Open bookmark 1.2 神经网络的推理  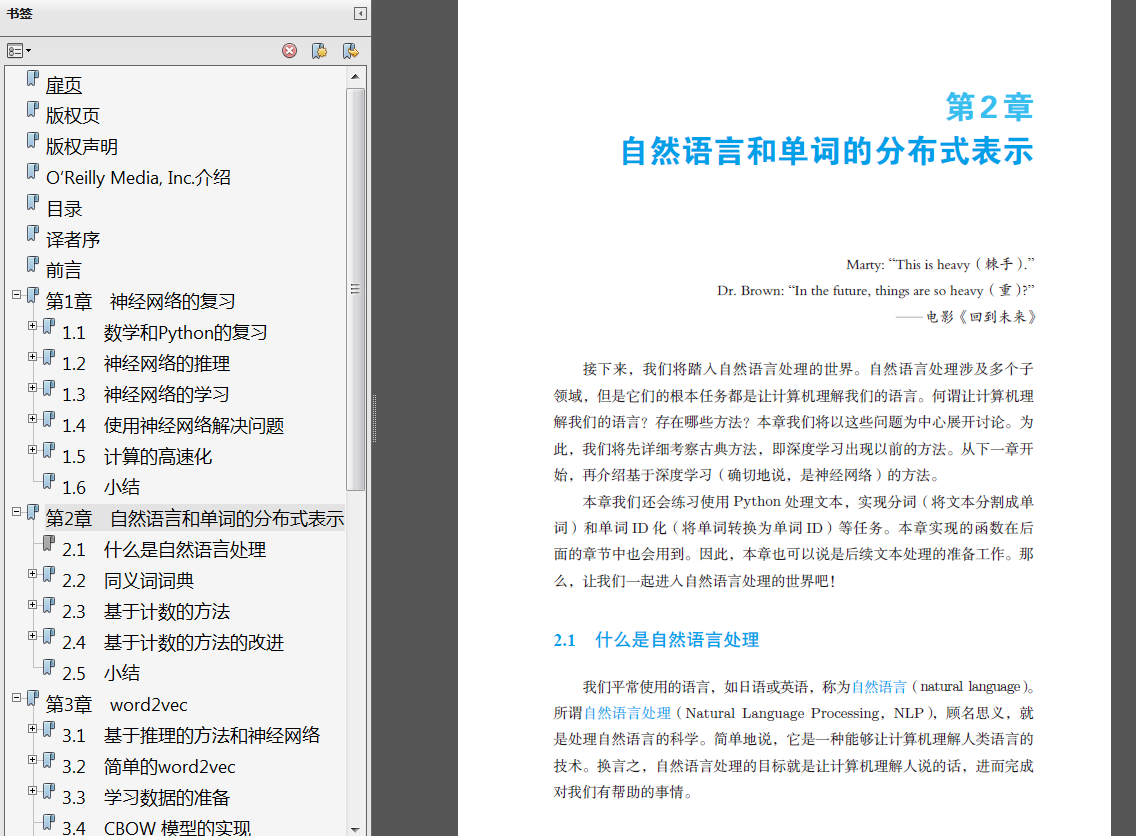[146, 364]
